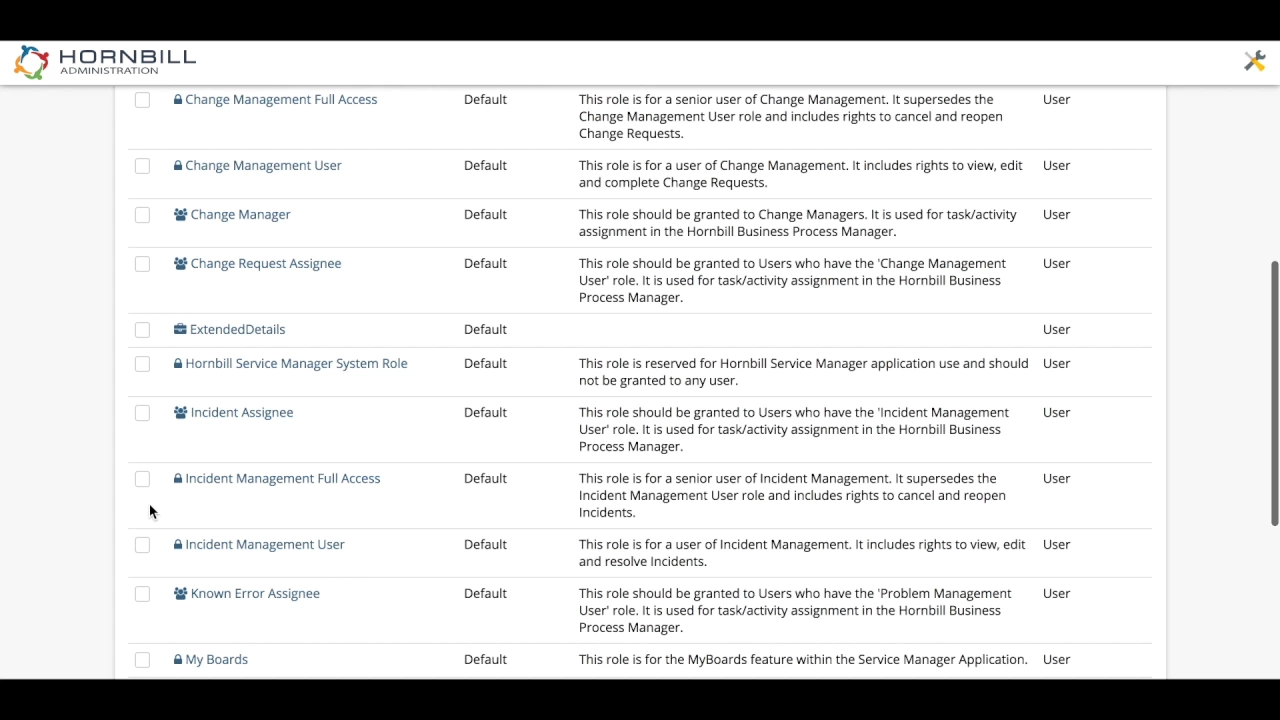Click lock icon beside Hornbill Service Manager System Role
This screenshot has height=720, width=1280.
(x=178, y=364)
